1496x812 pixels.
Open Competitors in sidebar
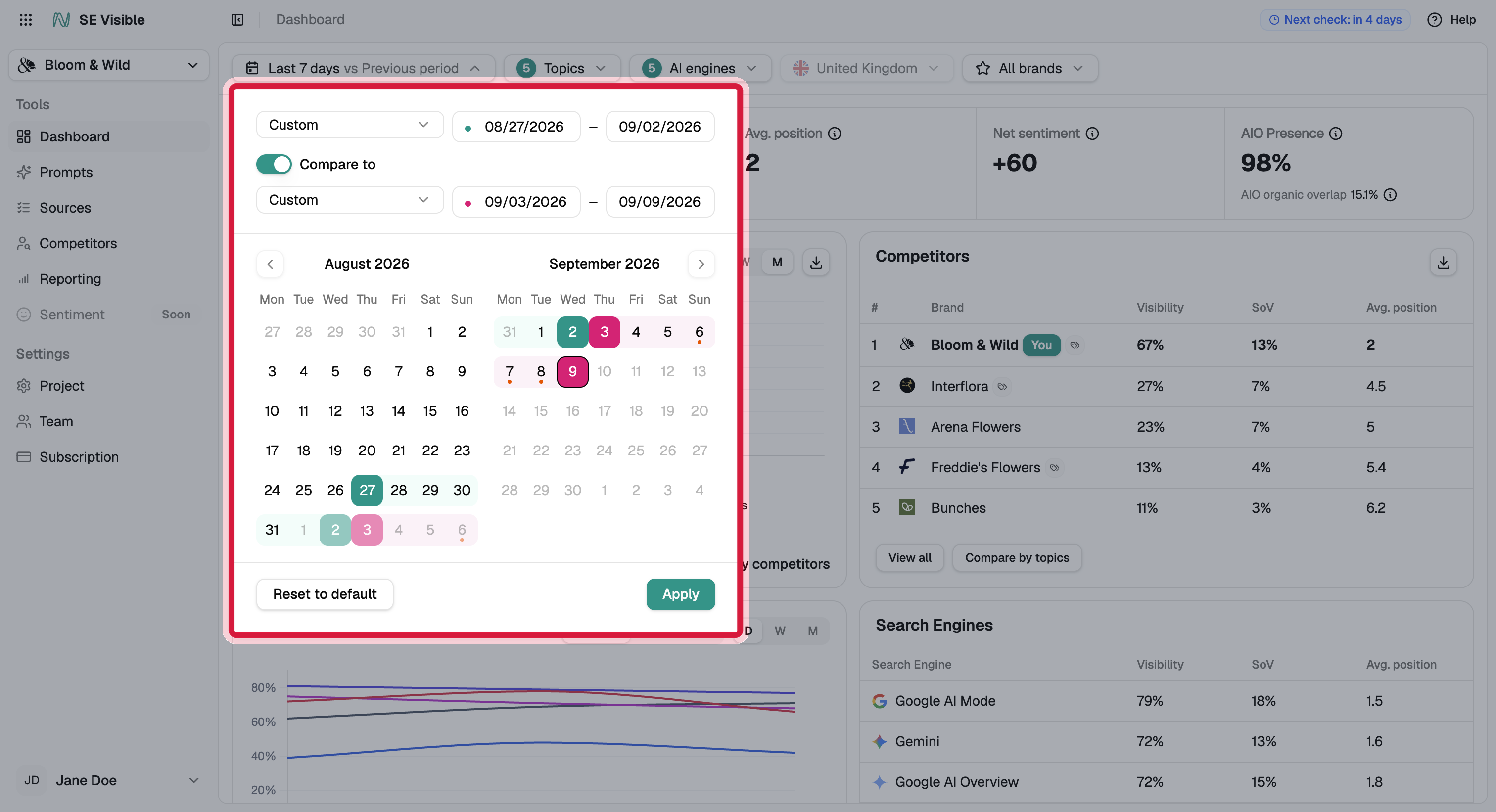coord(109,243)
